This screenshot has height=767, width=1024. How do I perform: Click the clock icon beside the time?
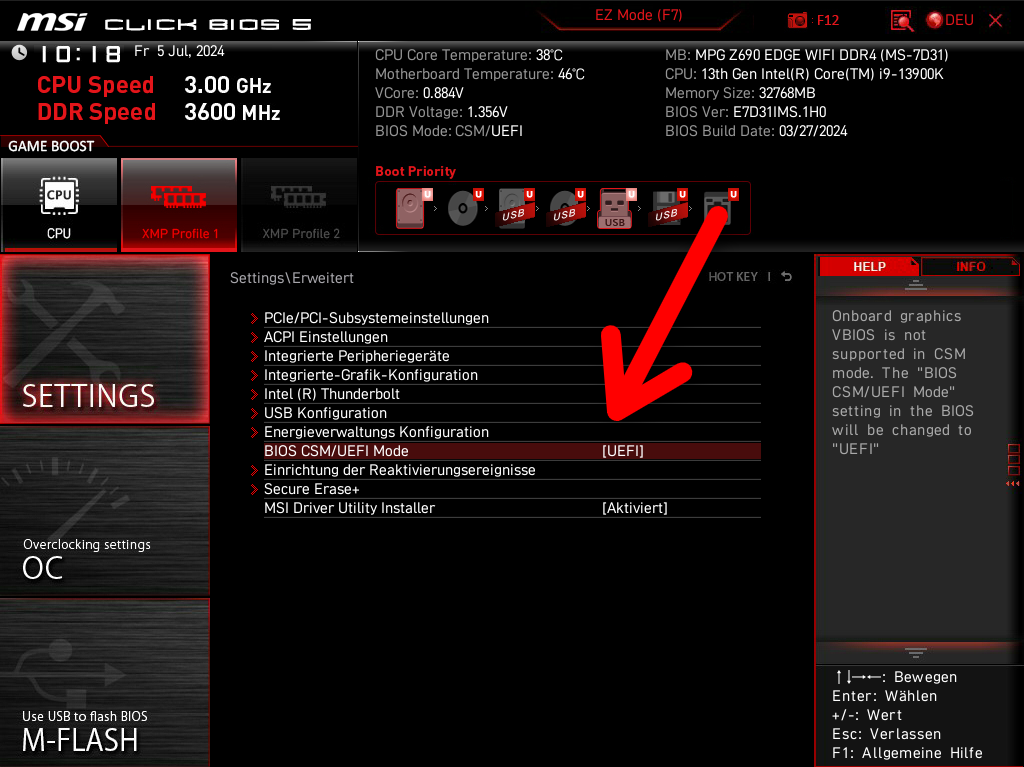20,52
